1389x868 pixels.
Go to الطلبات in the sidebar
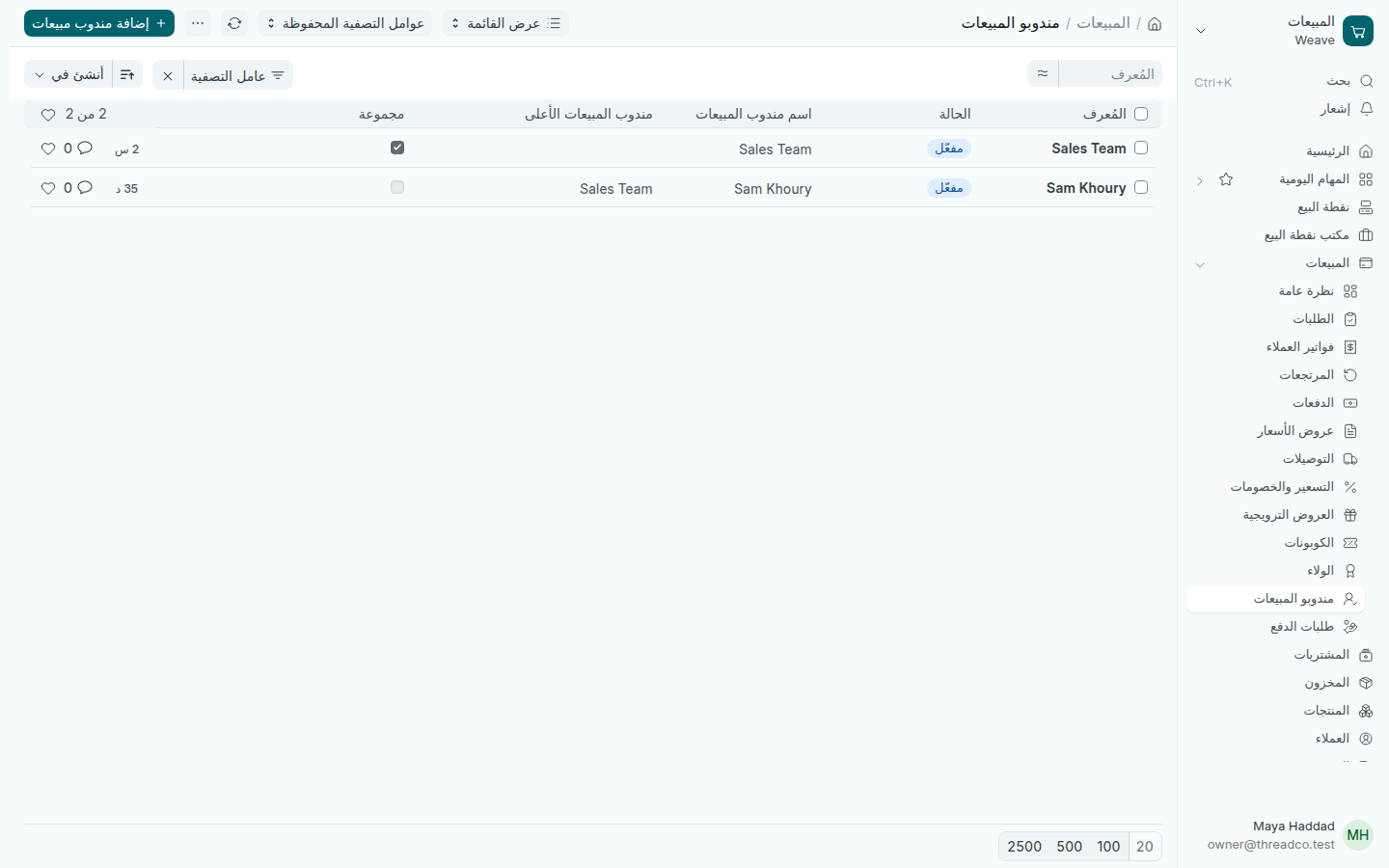click(x=1275, y=319)
